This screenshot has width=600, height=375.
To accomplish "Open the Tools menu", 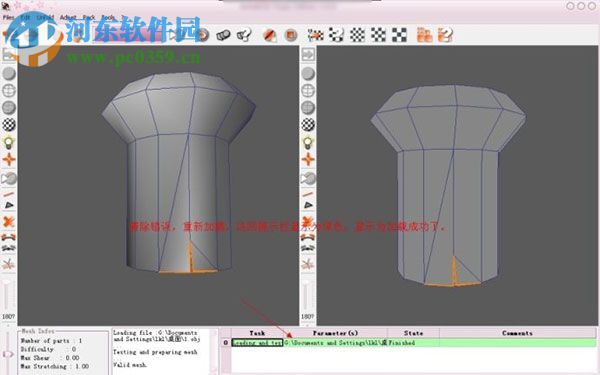I will pyautogui.click(x=108, y=17).
